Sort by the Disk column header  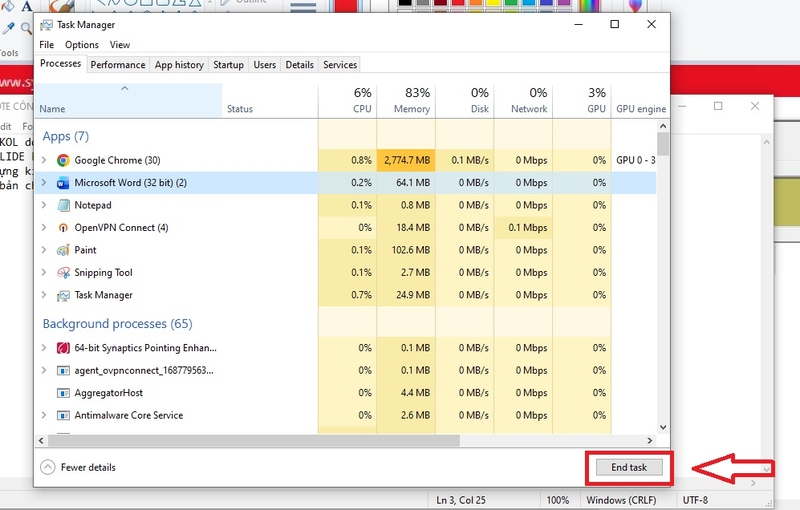point(465,101)
